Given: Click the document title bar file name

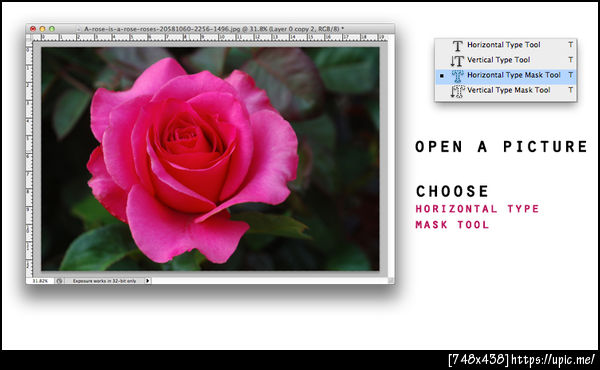Looking at the screenshot, I should [214, 29].
